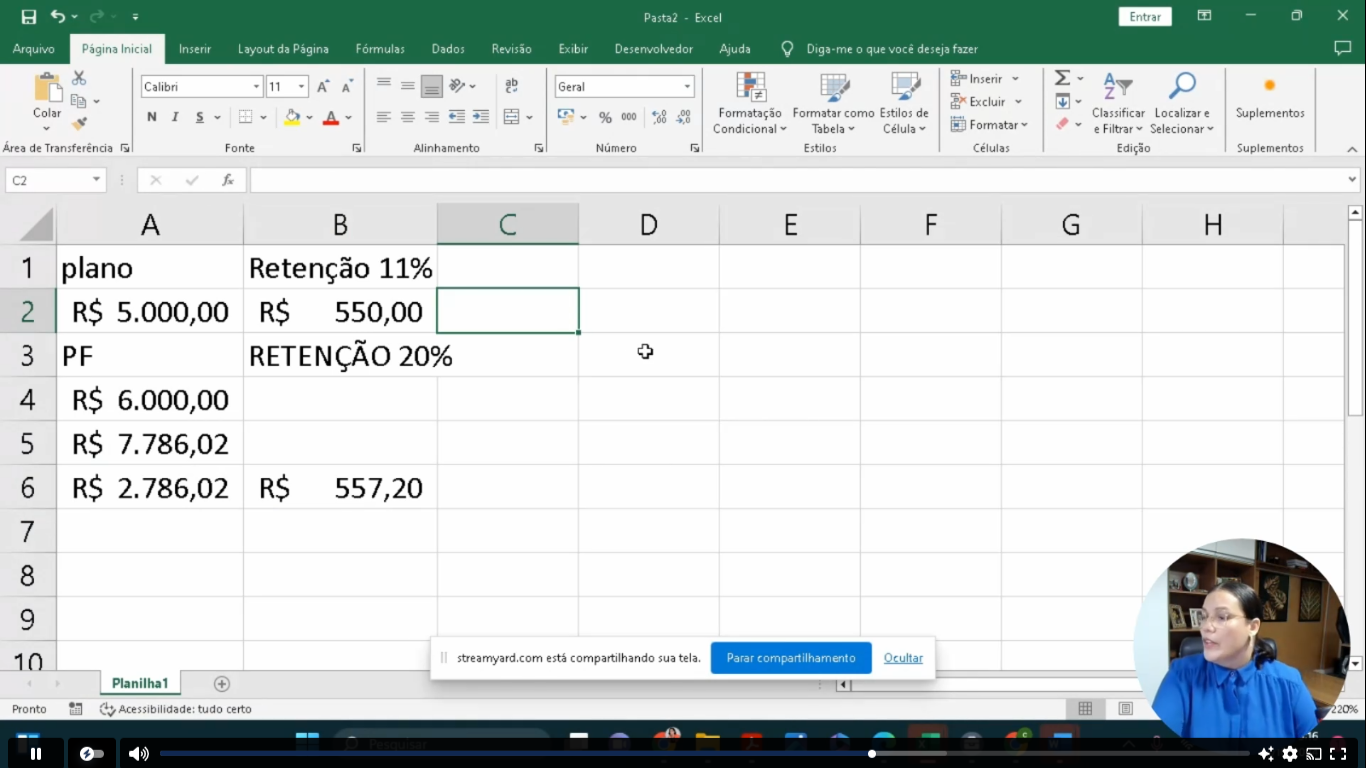Click the Format Painter brush icon
This screenshot has width=1366, height=768.
click(79, 123)
